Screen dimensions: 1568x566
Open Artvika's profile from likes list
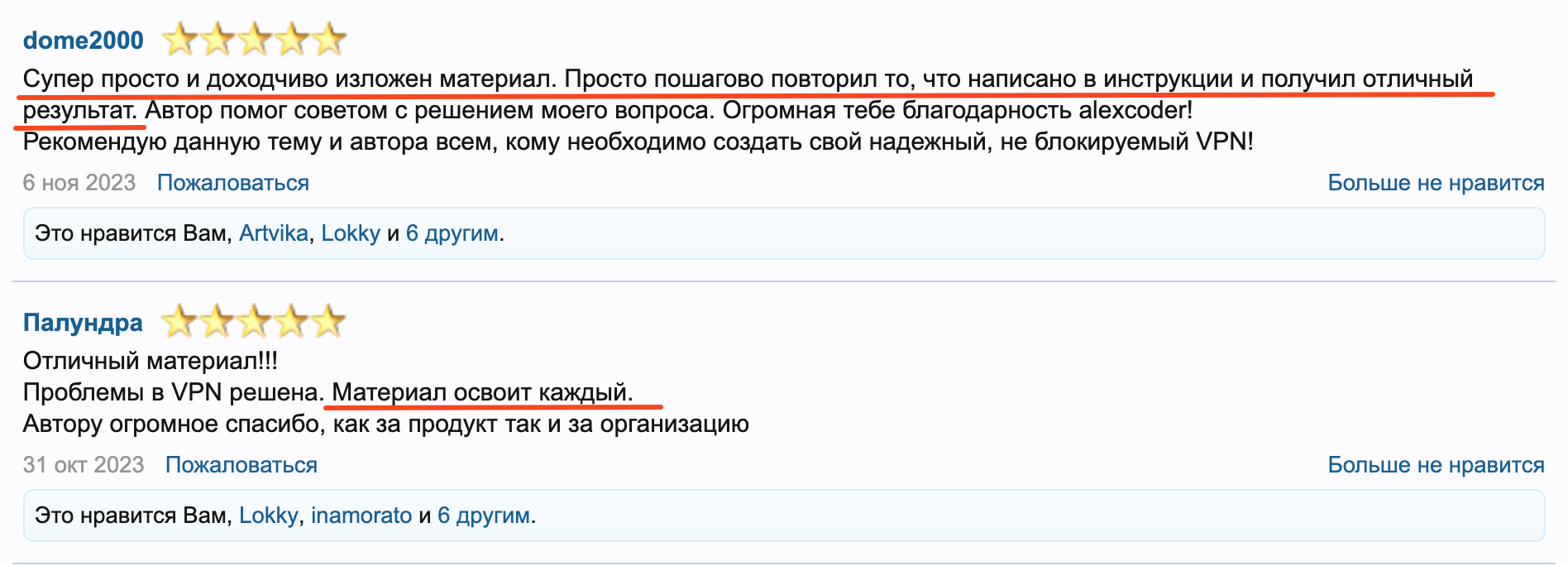274,233
